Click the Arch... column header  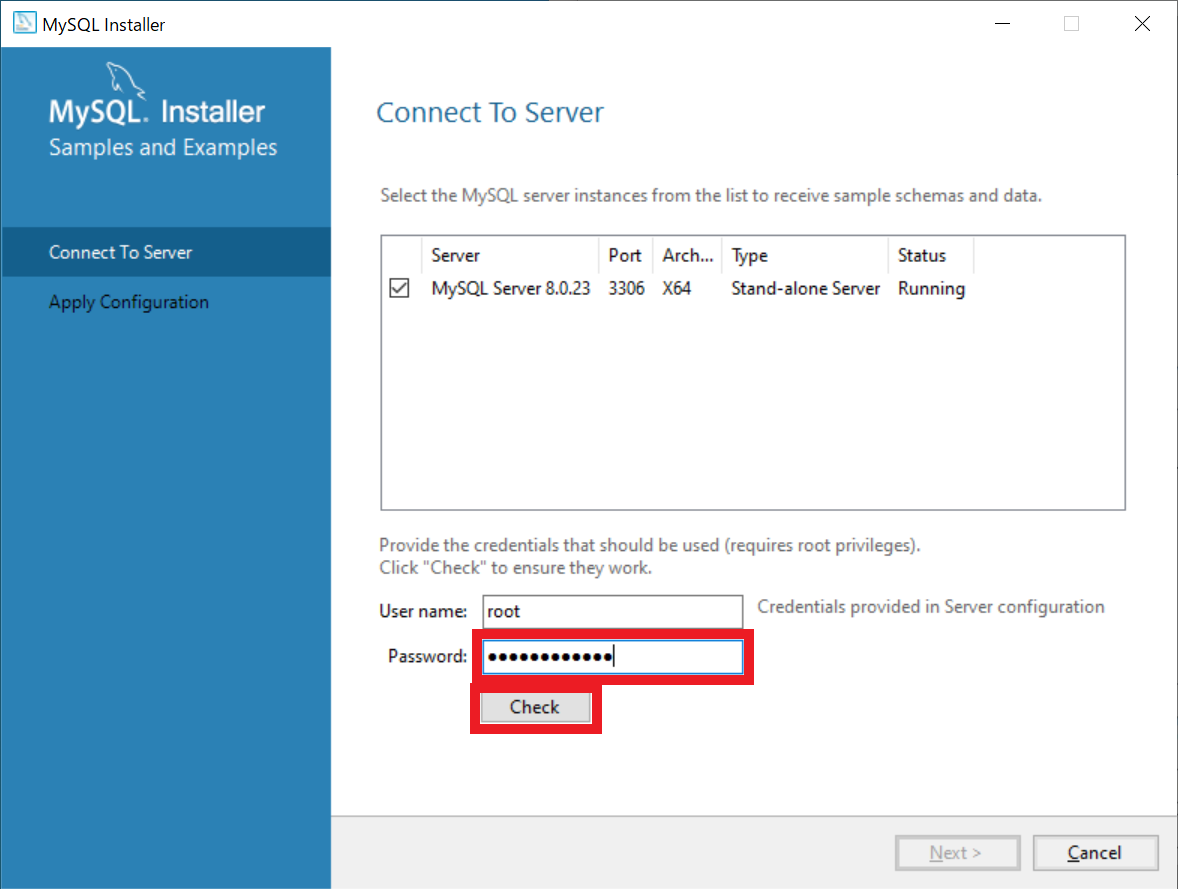(x=687, y=256)
